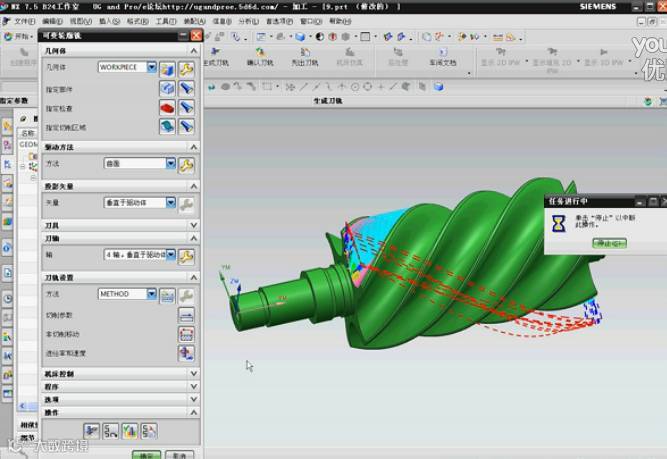Click the circle snap point icon
The height and width of the screenshot is (459, 667).
(x=355, y=87)
